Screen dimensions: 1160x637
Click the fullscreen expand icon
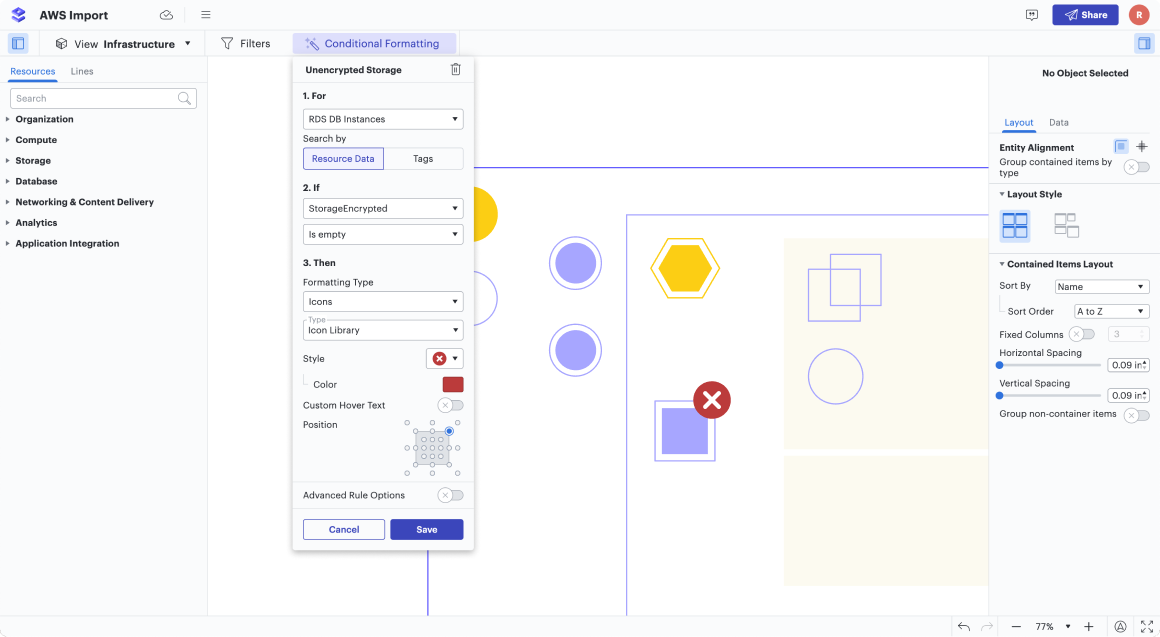click(1147, 627)
